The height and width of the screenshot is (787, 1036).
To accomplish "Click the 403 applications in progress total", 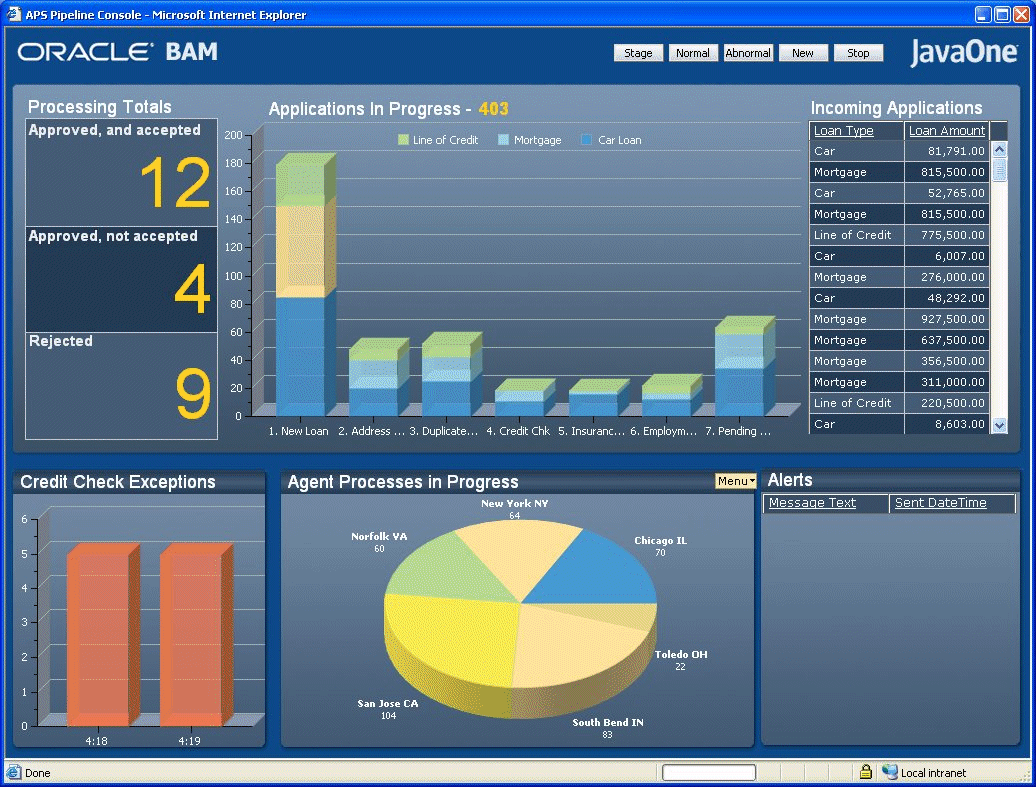I will [x=493, y=109].
